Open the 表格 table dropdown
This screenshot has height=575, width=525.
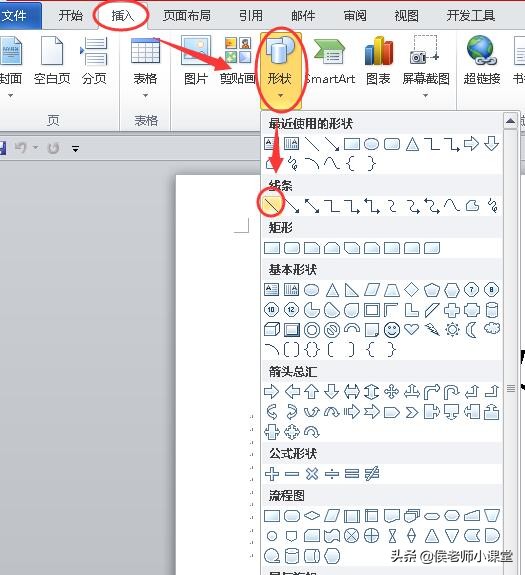click(x=145, y=68)
